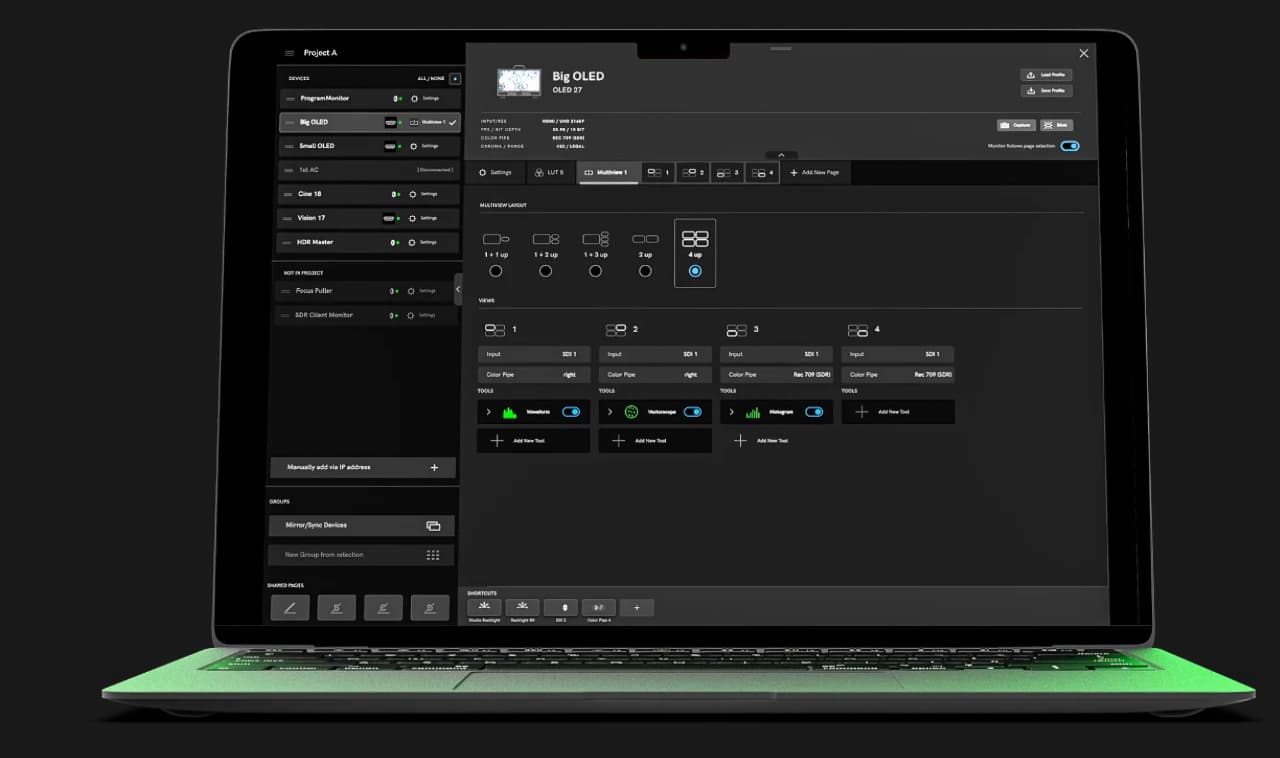Toggle Monitor follows page selection
The width and height of the screenshot is (1280, 758).
(x=1070, y=146)
